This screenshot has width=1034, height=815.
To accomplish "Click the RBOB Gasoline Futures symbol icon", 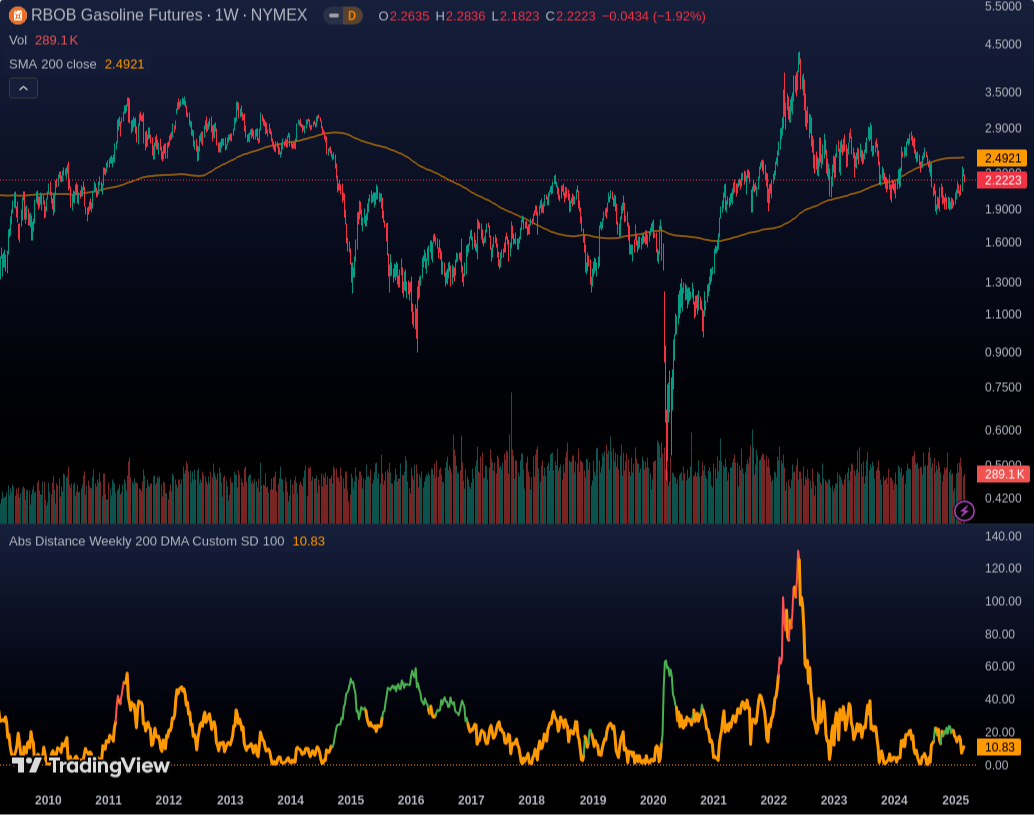I will [17, 15].
